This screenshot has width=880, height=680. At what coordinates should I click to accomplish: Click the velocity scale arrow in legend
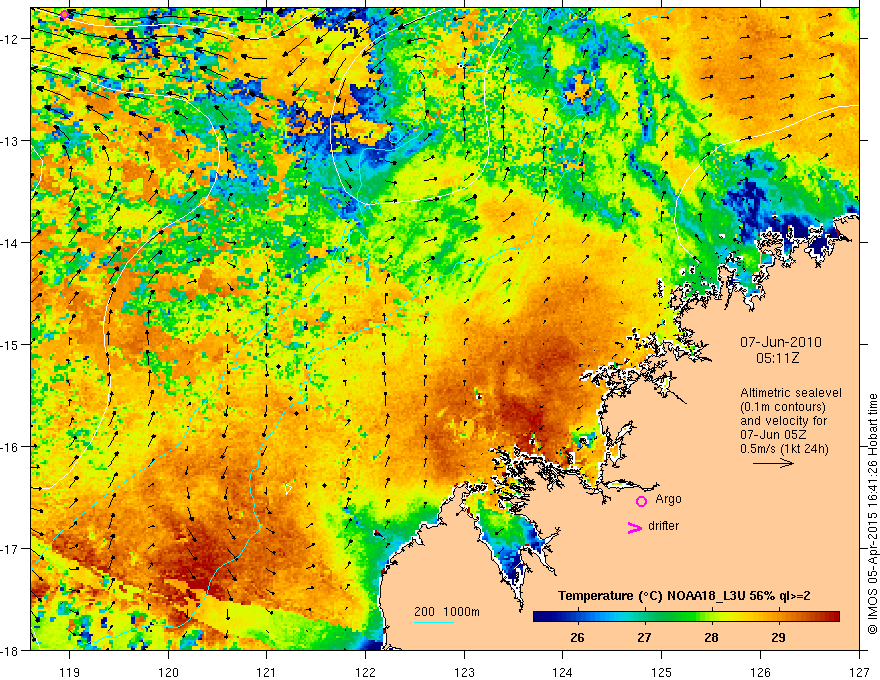click(x=773, y=463)
